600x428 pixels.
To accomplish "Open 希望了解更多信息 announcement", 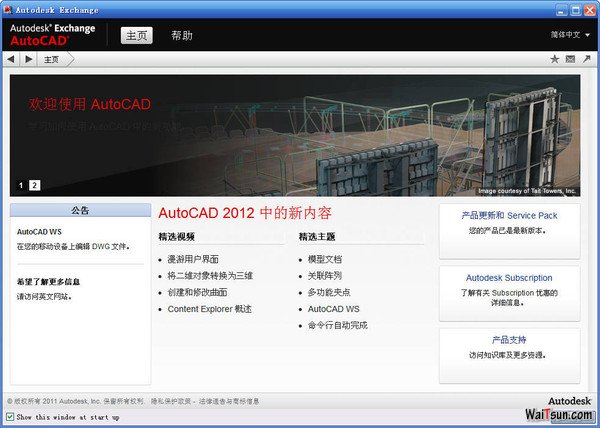I will (48, 282).
